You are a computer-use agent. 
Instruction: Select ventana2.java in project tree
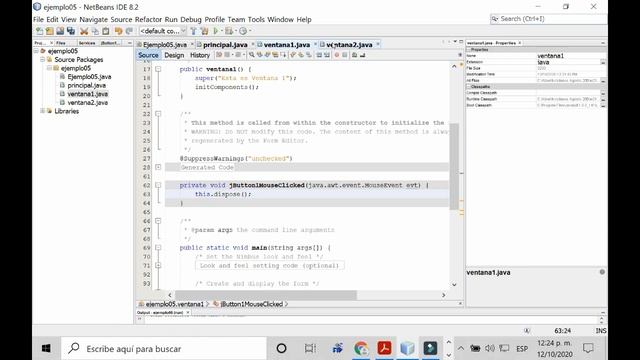pos(87,102)
